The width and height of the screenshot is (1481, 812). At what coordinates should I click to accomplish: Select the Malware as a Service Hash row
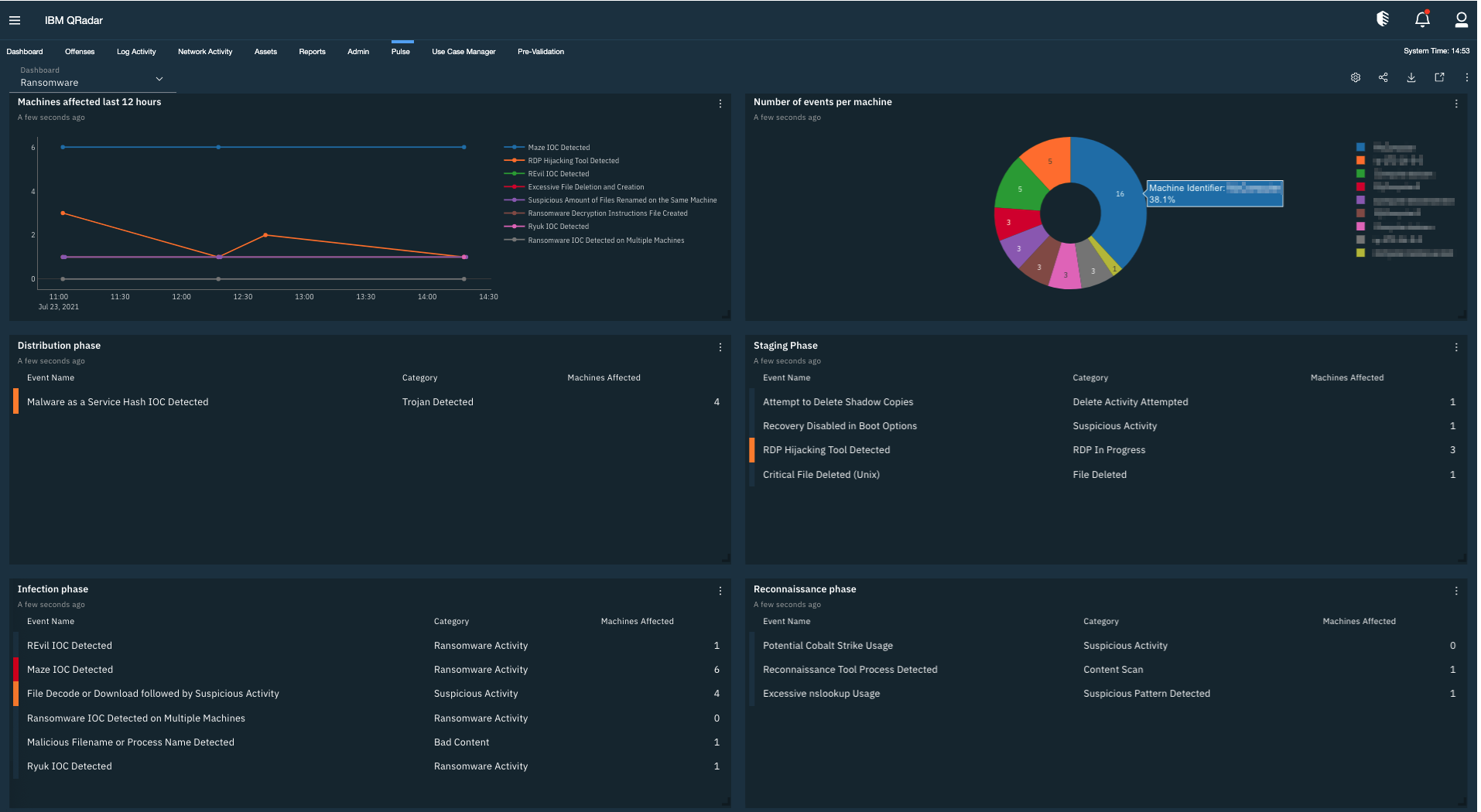tap(118, 401)
